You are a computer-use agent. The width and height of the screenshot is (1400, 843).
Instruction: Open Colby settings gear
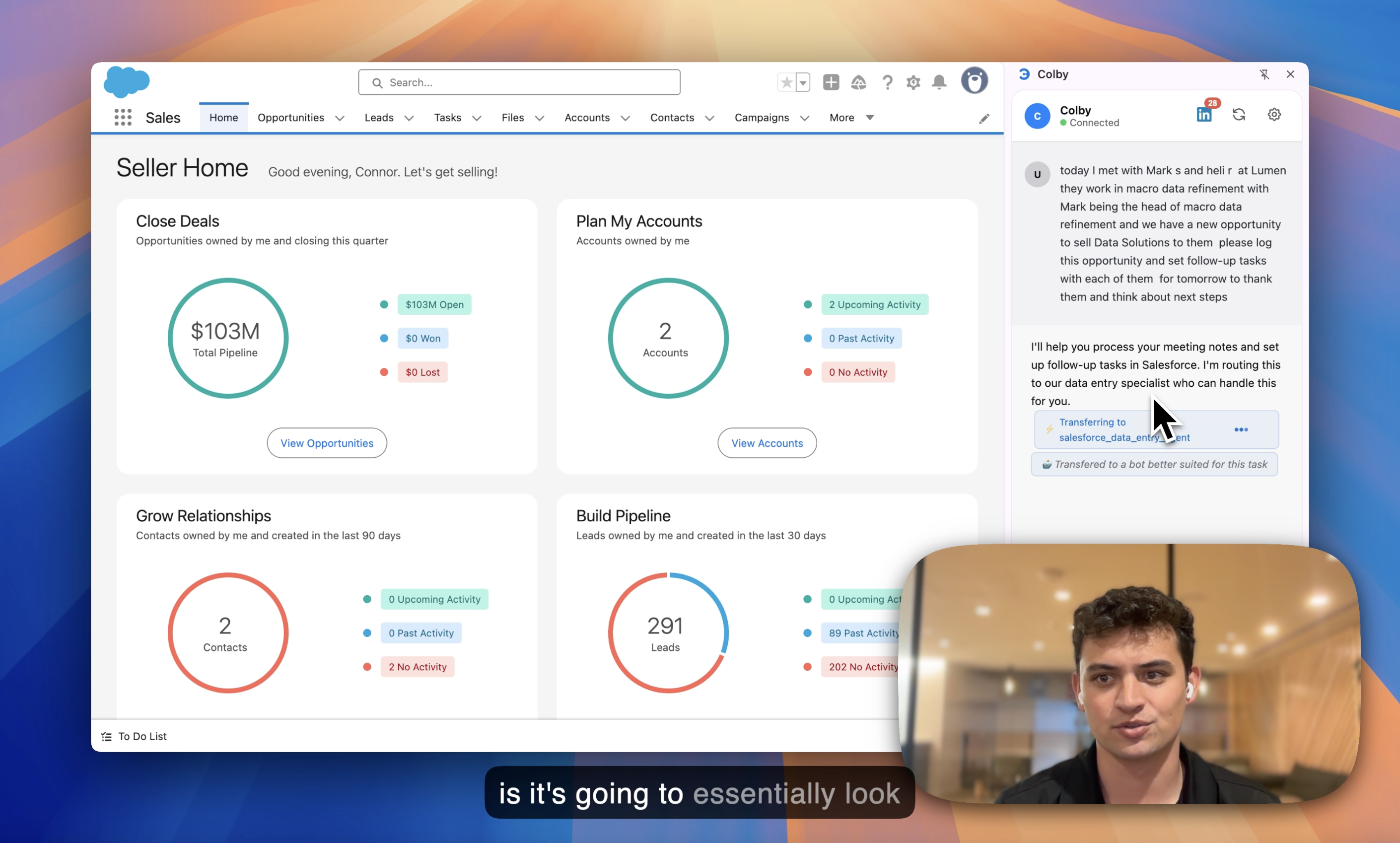(1274, 114)
